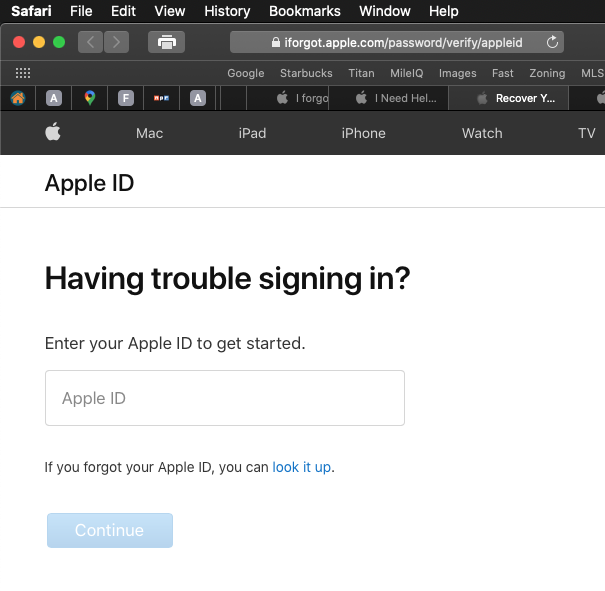This screenshot has height=591, width=605.
Task: Open the Edit menu
Action: point(123,11)
